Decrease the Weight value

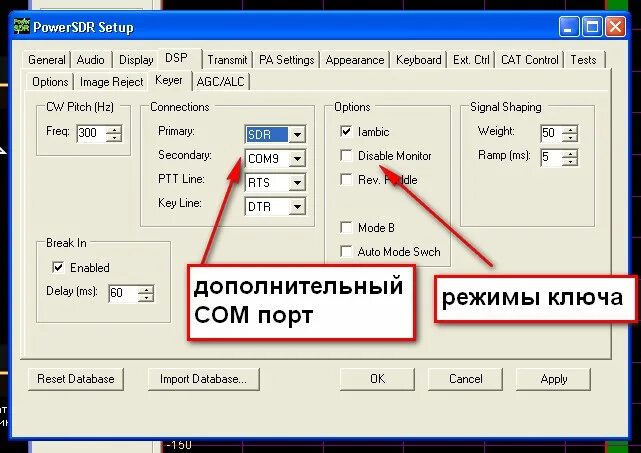point(569,137)
